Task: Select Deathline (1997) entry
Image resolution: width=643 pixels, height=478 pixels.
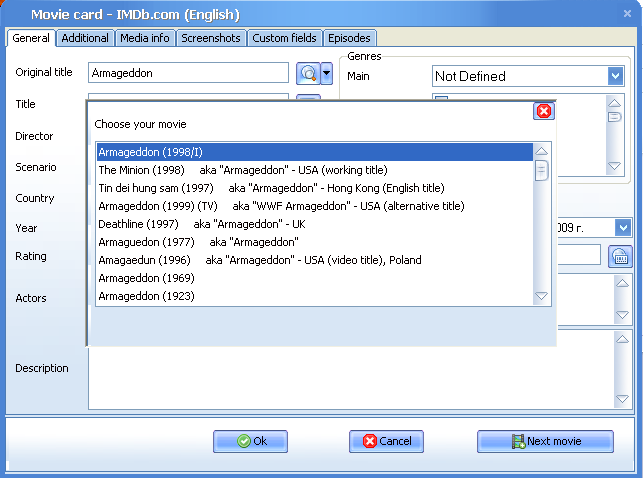Action: click(x=315, y=224)
